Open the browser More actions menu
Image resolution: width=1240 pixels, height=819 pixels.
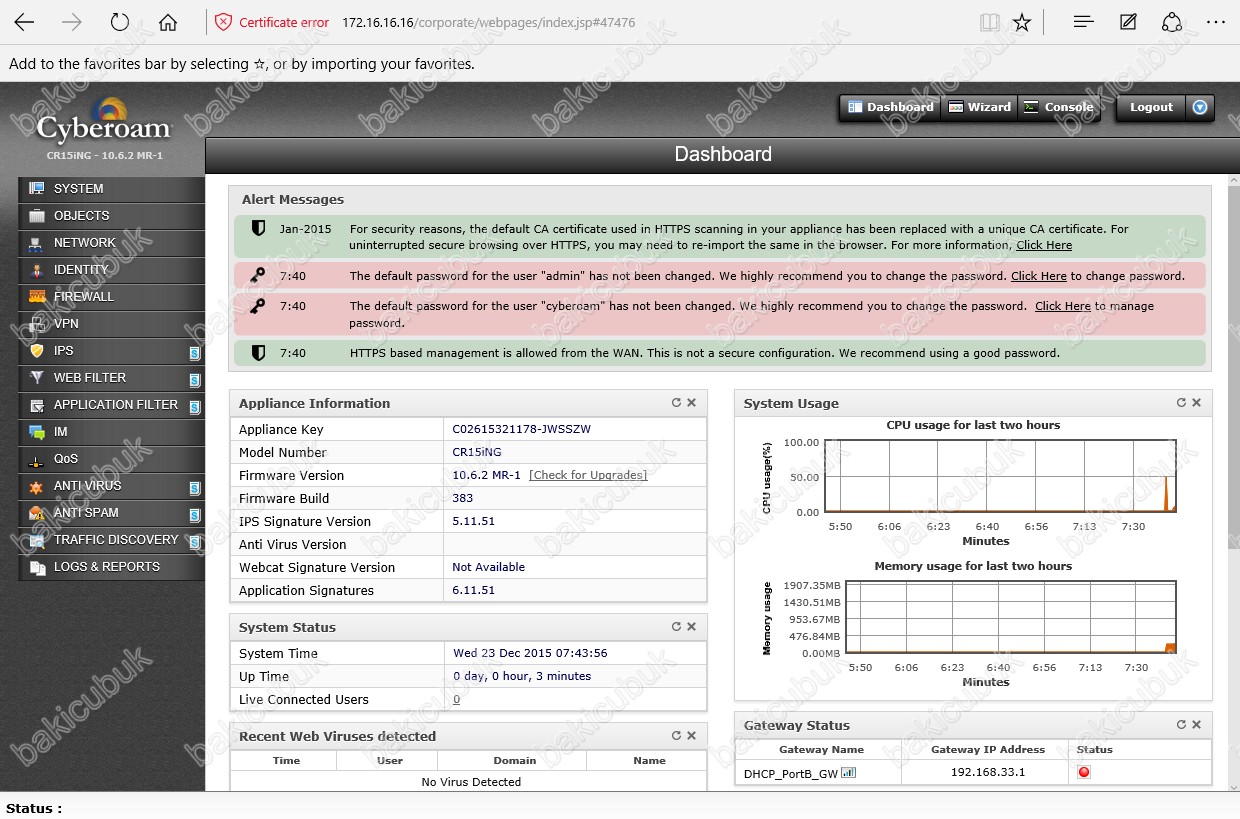pos(1215,22)
